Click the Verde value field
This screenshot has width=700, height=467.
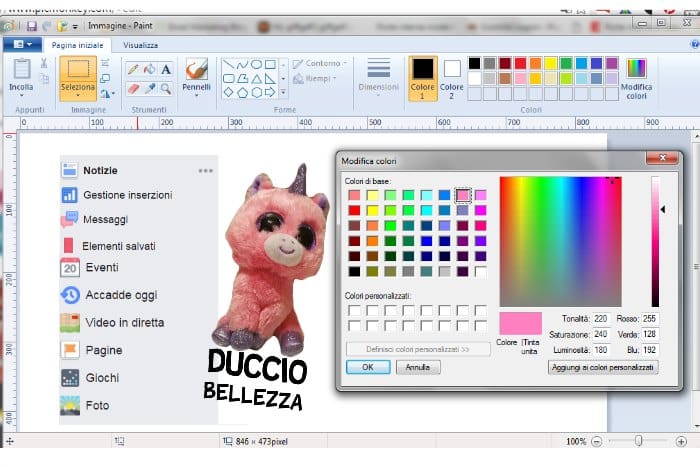(x=650, y=334)
